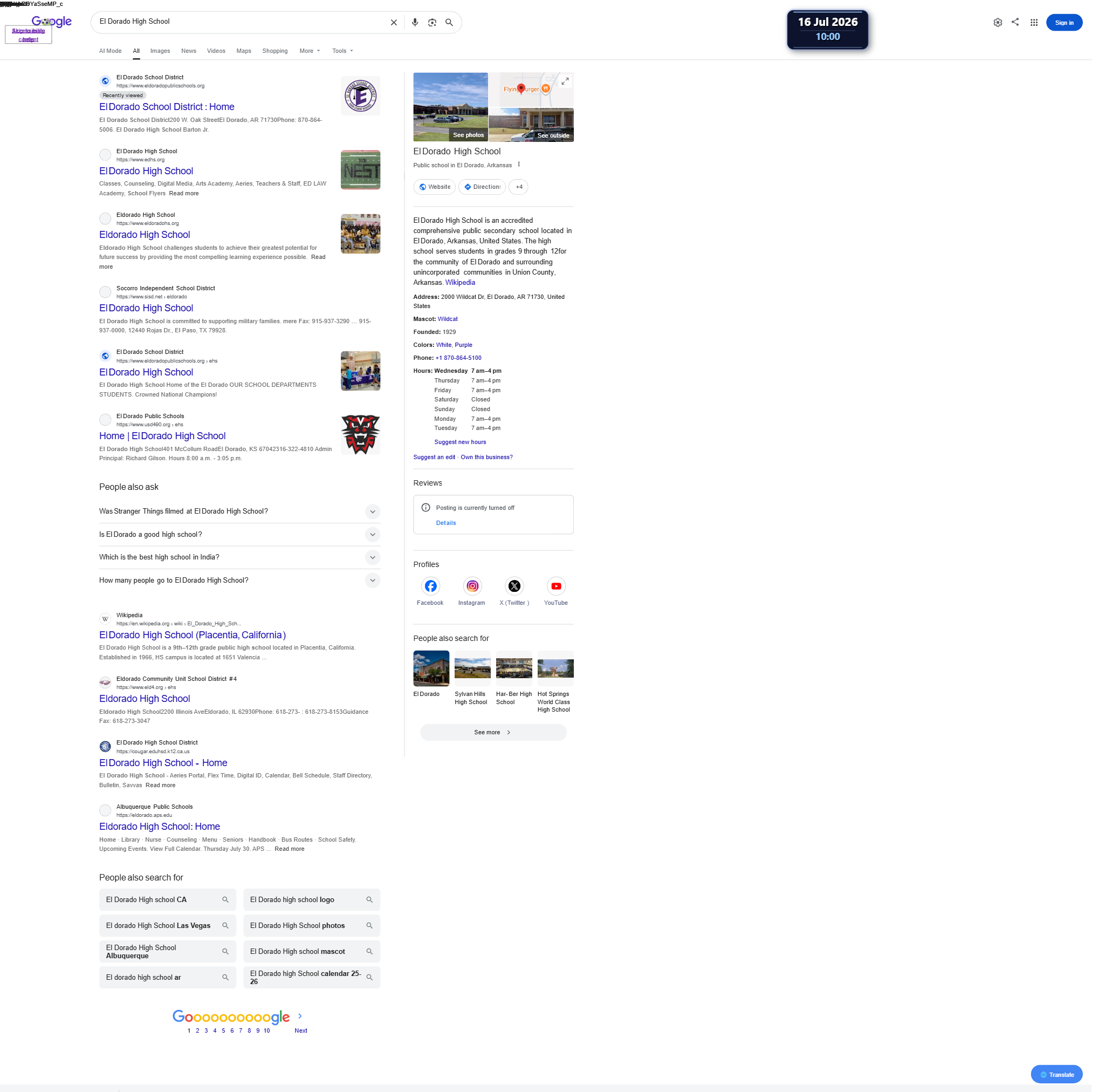This screenshot has height=1092, width=1098.
Task: Go to results page 2
Action: 198,1036
